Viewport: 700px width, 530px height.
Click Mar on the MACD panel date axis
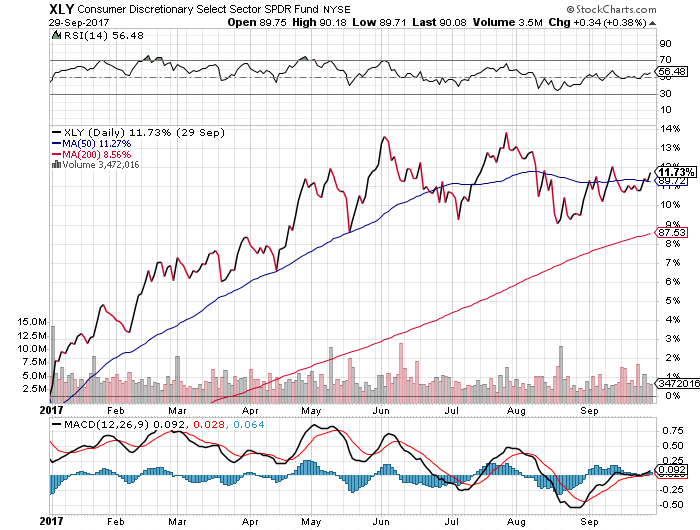pos(177,522)
